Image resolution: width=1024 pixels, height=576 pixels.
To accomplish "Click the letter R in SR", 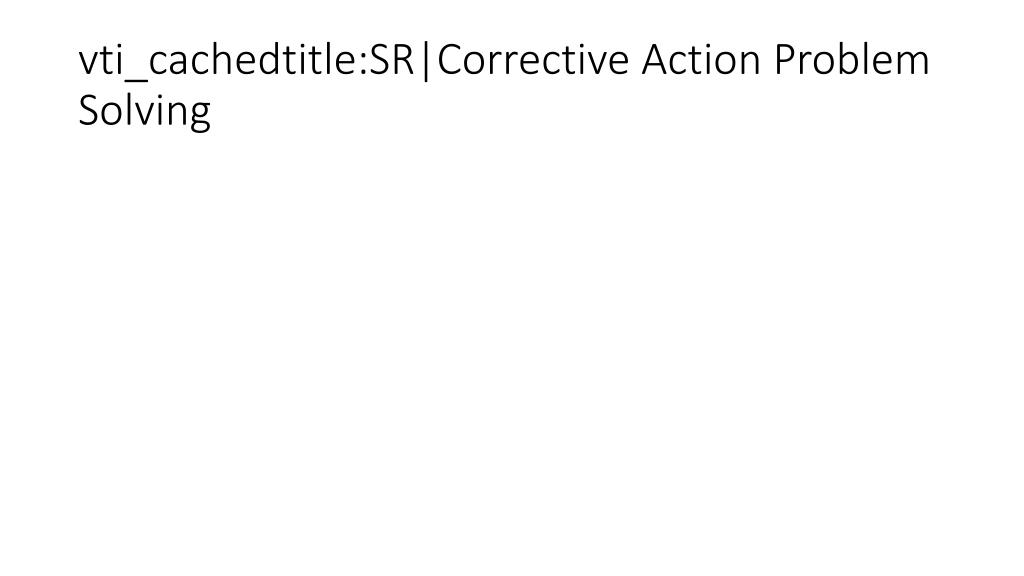I will 403,60.
